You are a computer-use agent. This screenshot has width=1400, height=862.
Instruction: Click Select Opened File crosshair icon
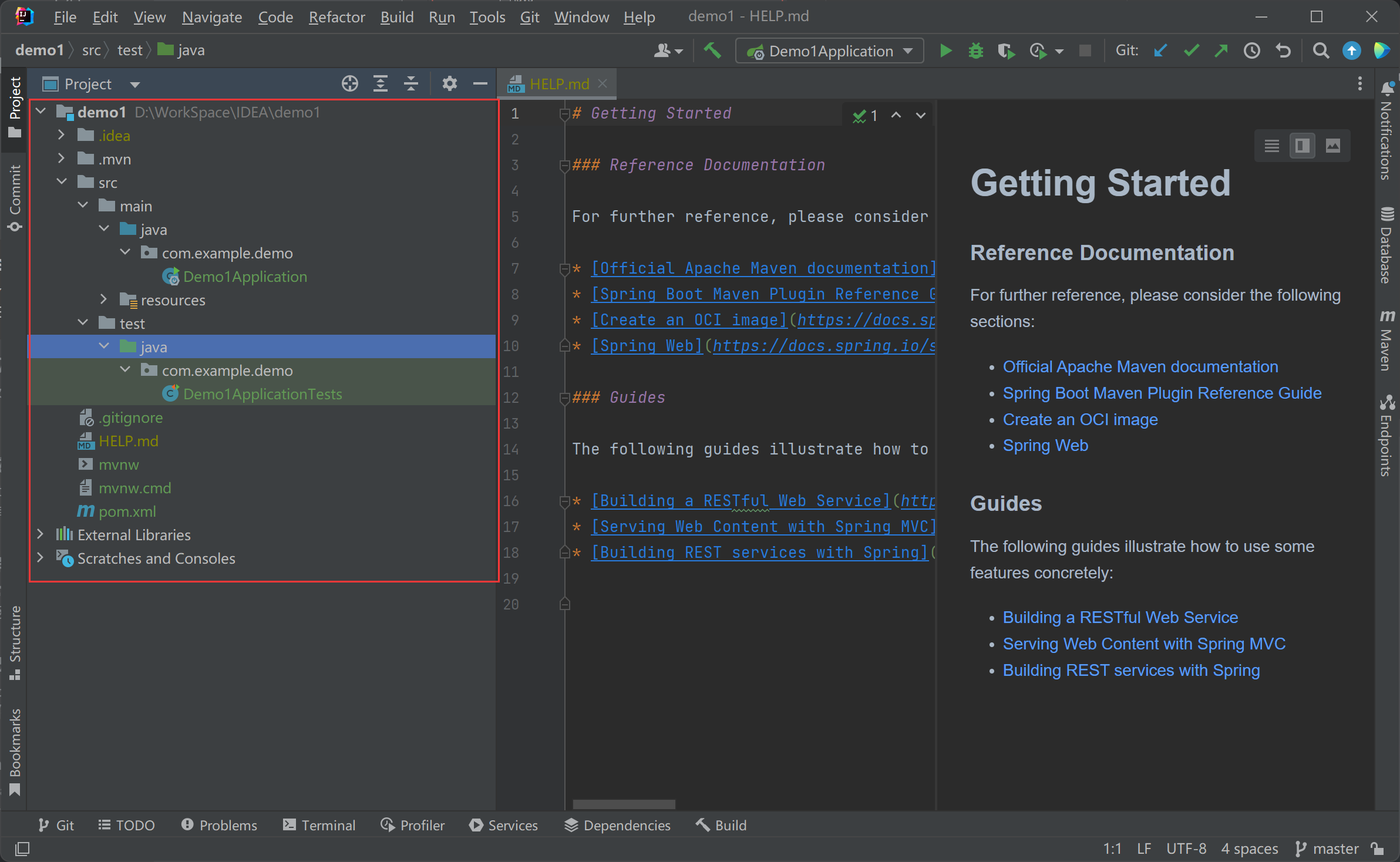[350, 84]
